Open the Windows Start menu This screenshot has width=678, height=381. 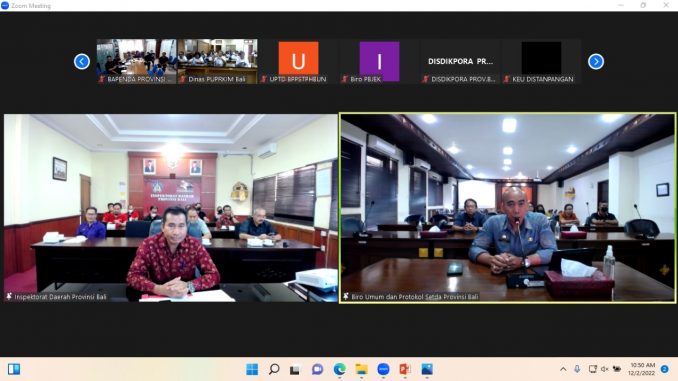pyautogui.click(x=252, y=369)
